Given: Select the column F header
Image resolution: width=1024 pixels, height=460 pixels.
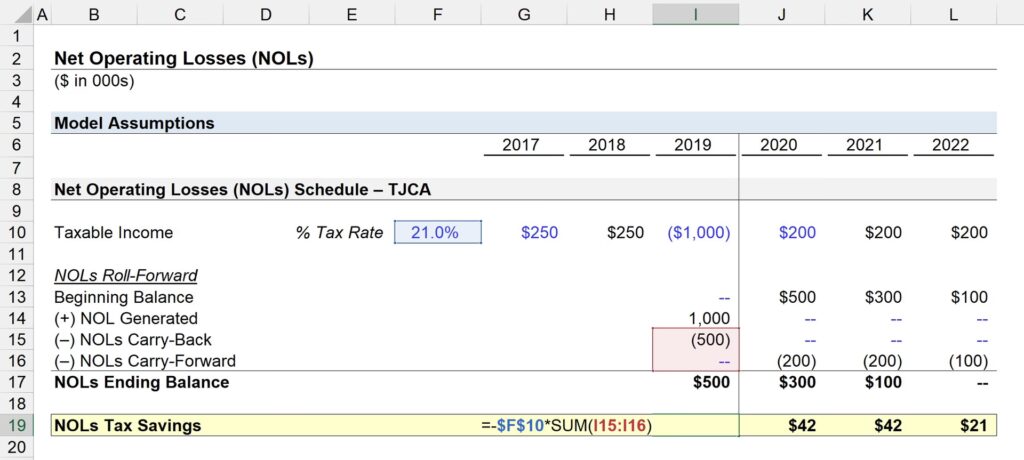Looking at the screenshot, I should (437, 13).
